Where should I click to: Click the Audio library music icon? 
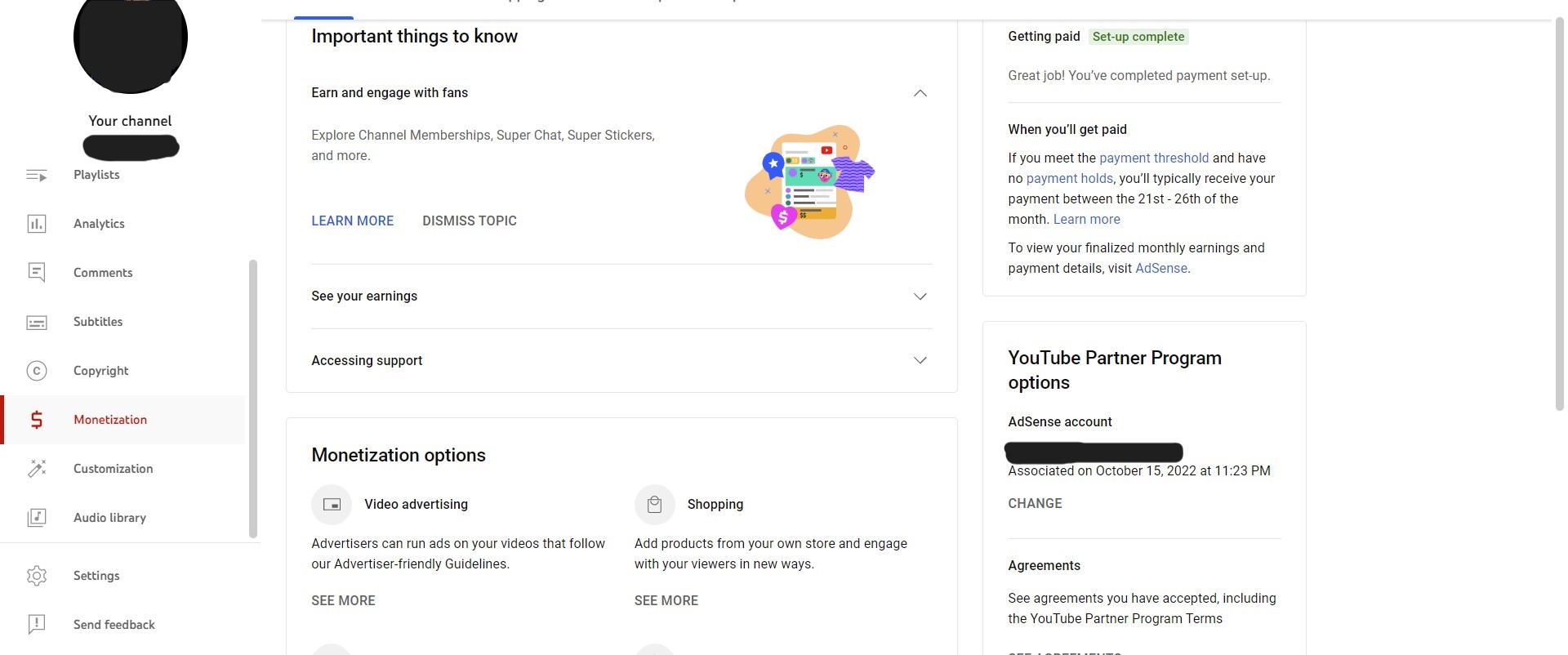pyautogui.click(x=37, y=518)
